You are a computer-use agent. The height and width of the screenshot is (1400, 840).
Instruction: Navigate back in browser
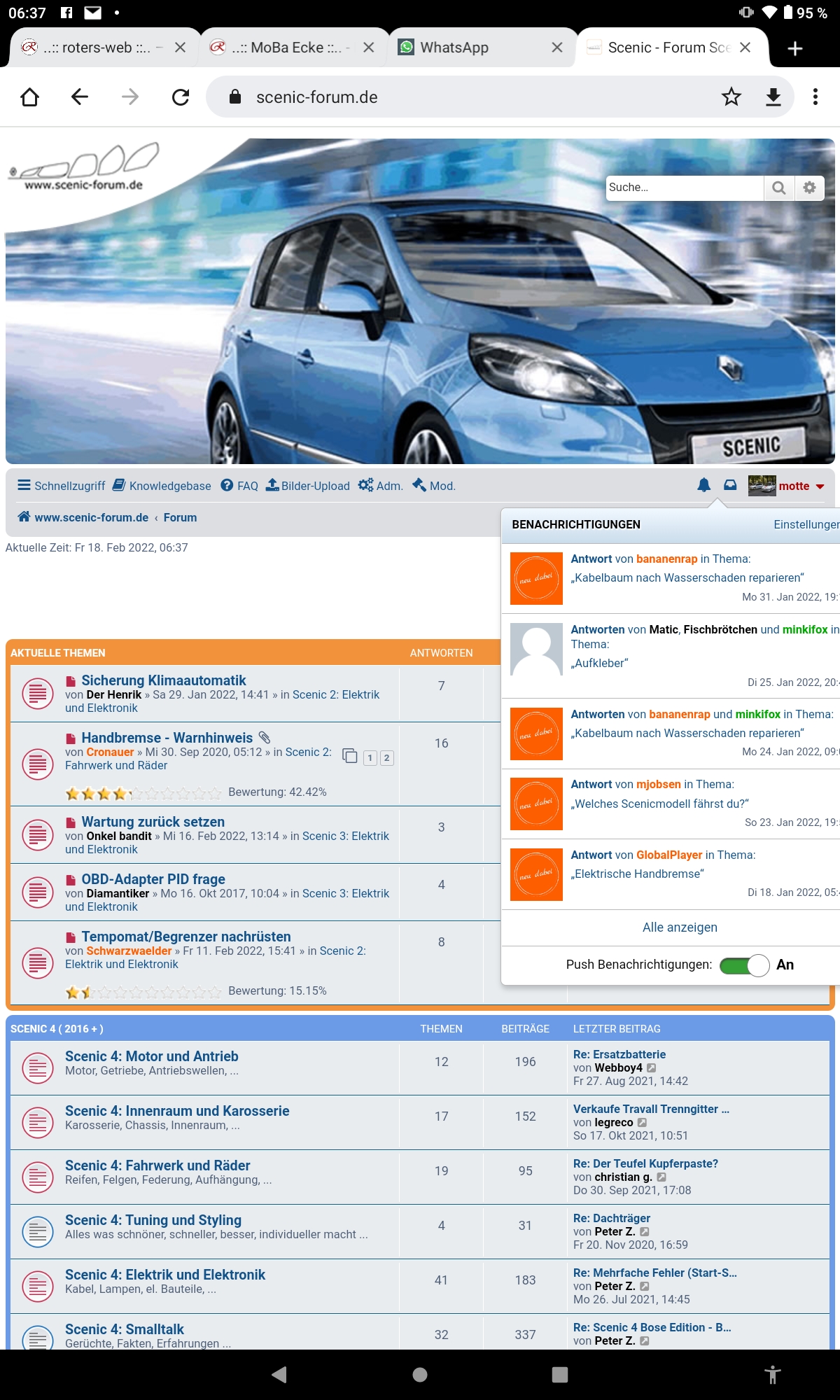pos(80,97)
